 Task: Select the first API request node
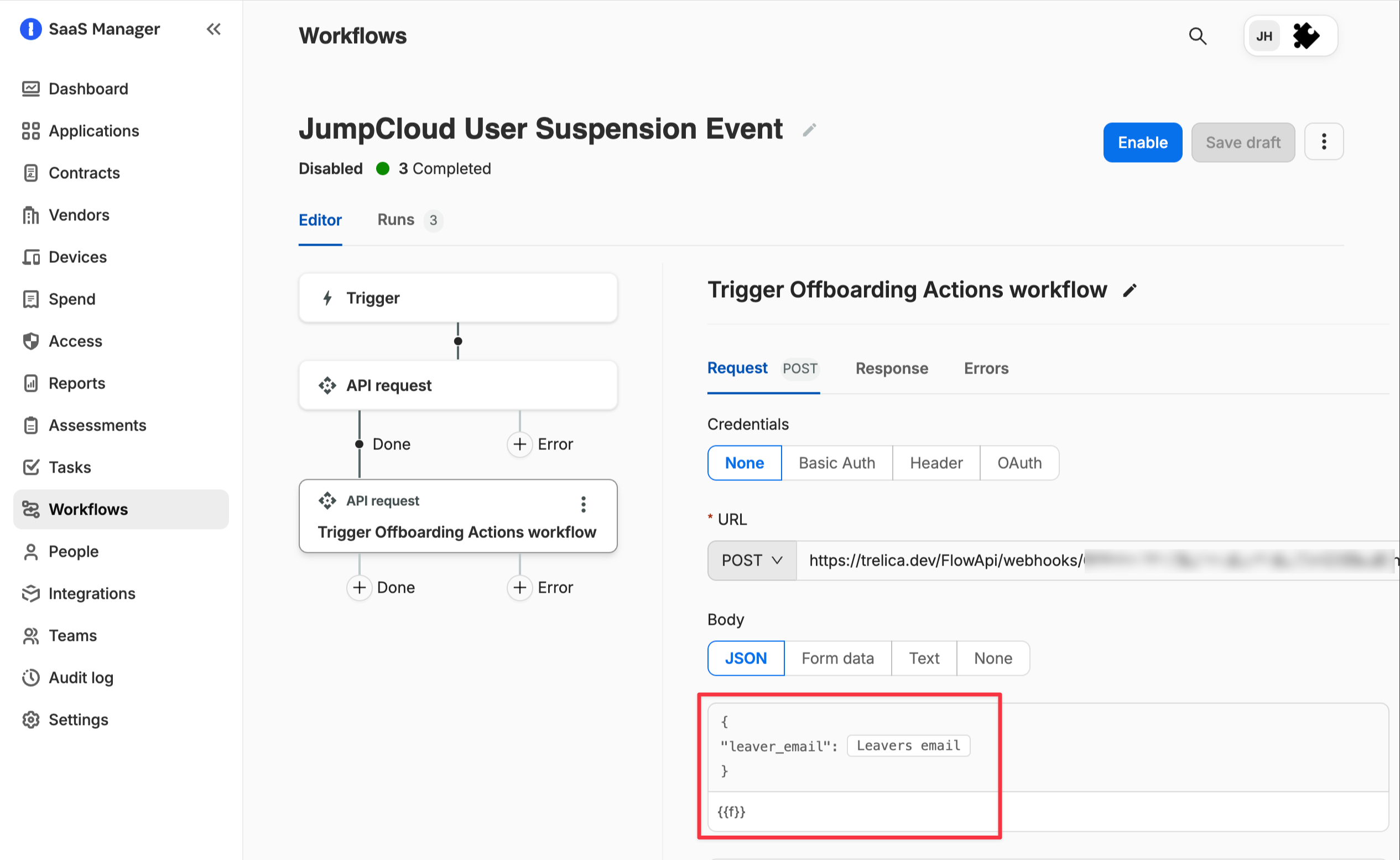[458, 386]
